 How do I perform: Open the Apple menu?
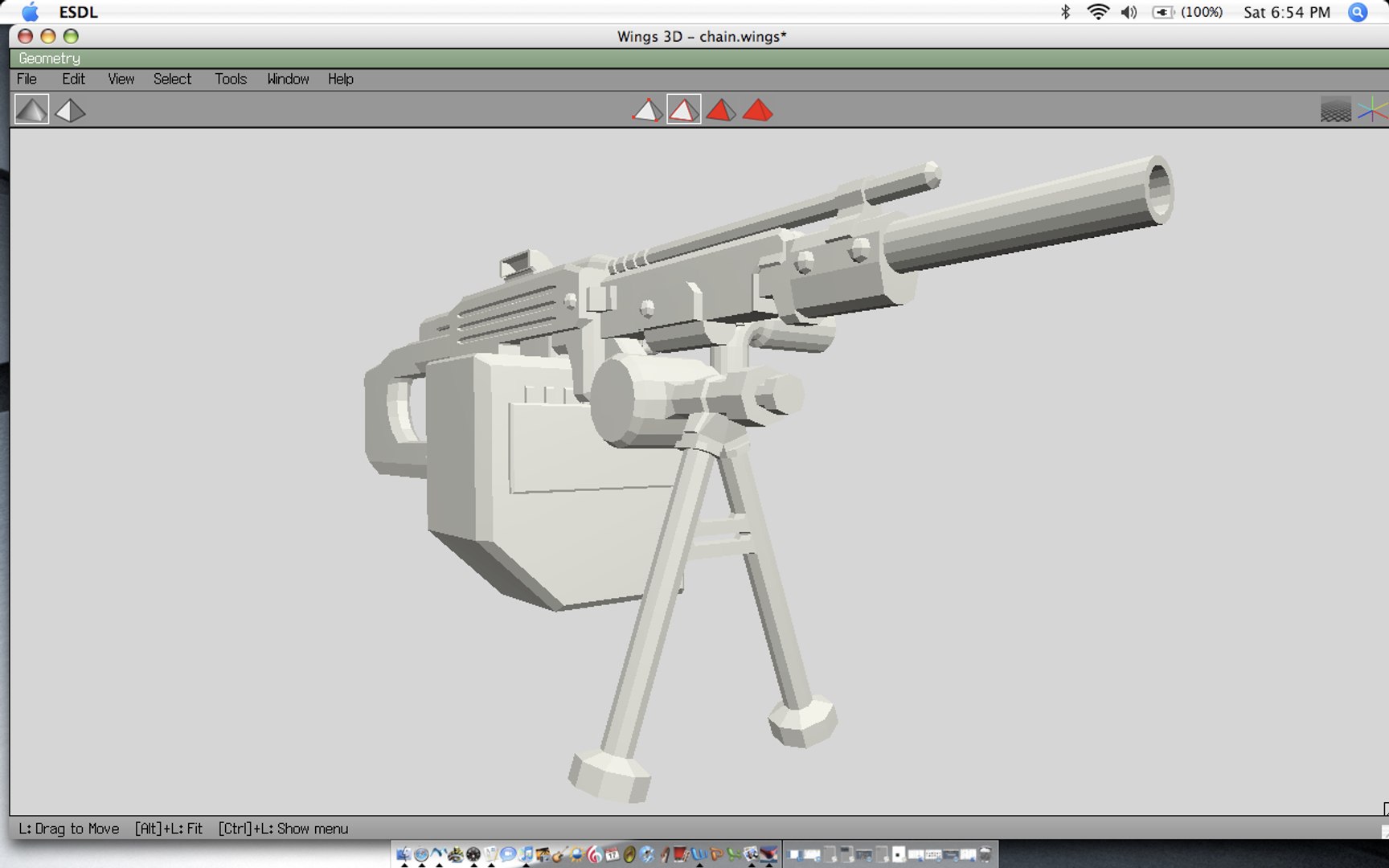coord(30,12)
